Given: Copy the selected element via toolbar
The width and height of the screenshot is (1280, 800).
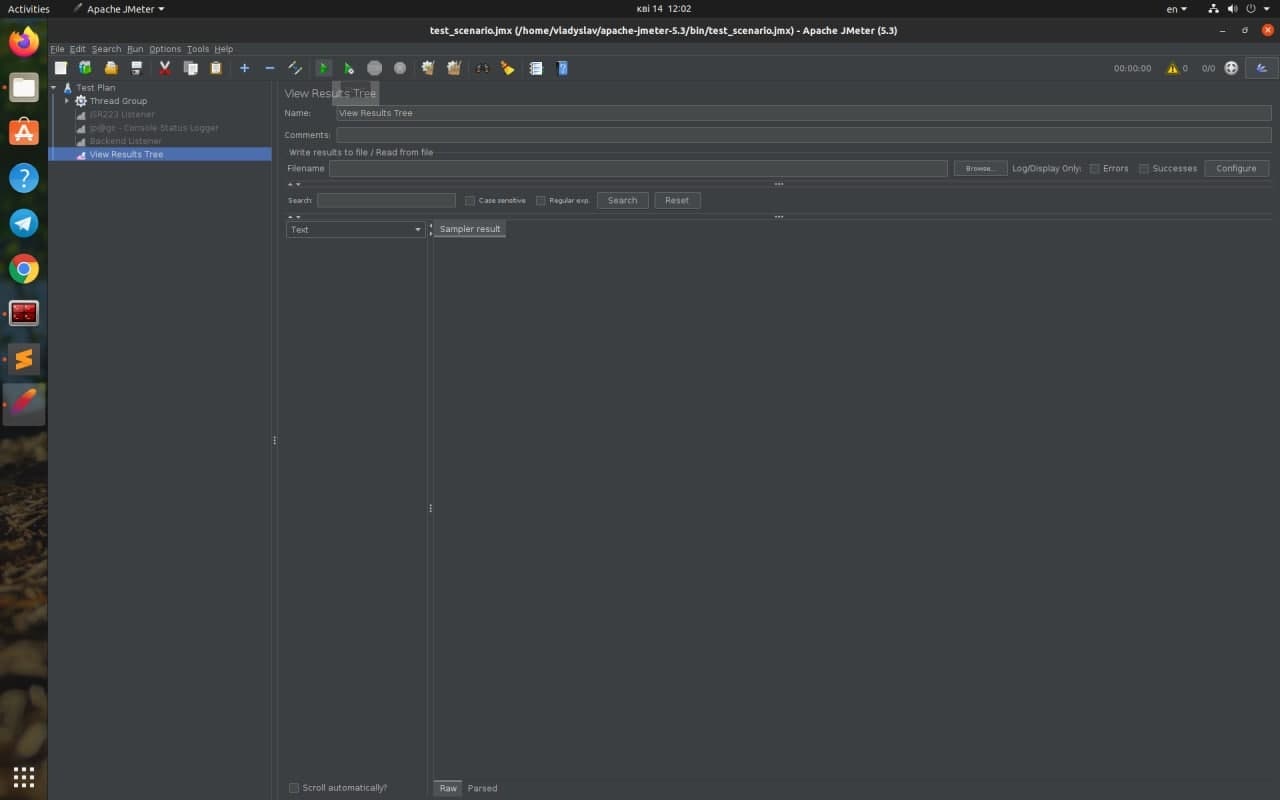Looking at the screenshot, I should click(x=190, y=68).
